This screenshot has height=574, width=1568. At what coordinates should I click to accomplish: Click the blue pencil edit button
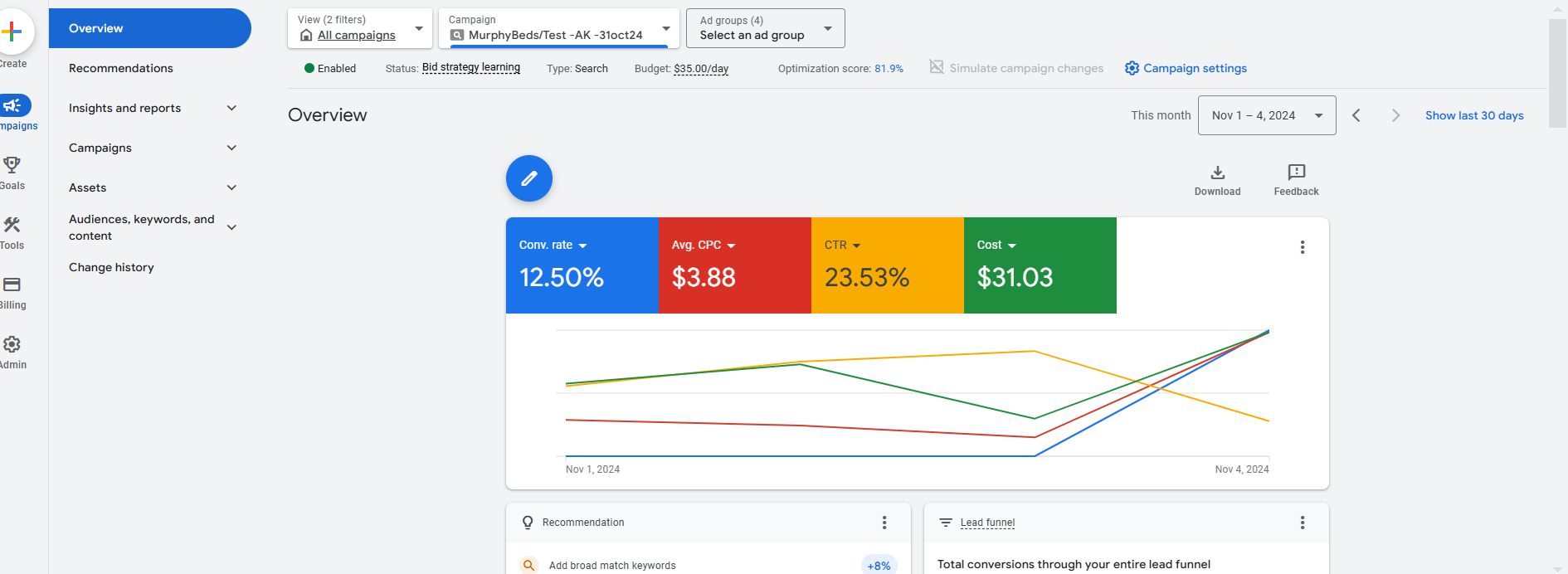coord(529,178)
